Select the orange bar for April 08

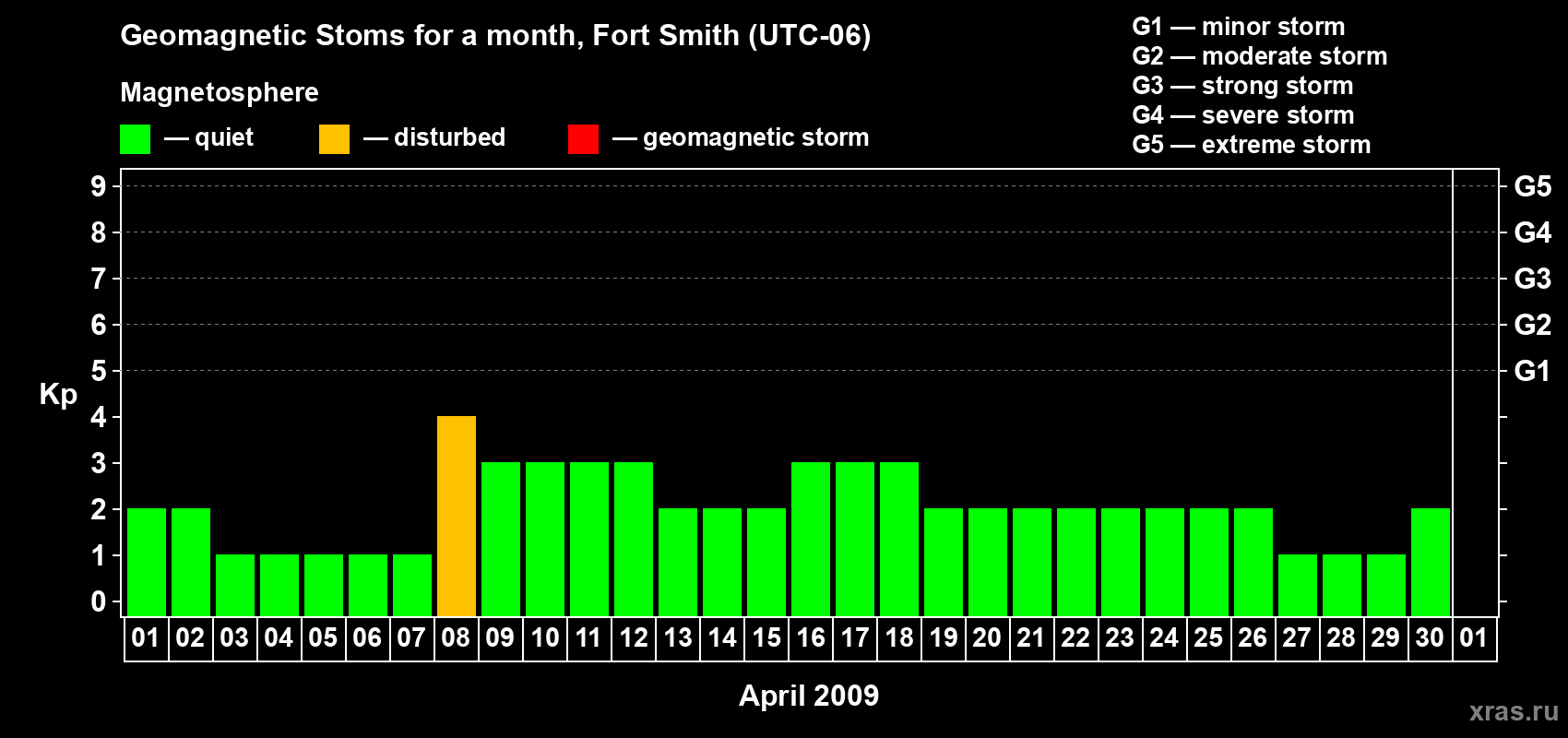click(457, 516)
